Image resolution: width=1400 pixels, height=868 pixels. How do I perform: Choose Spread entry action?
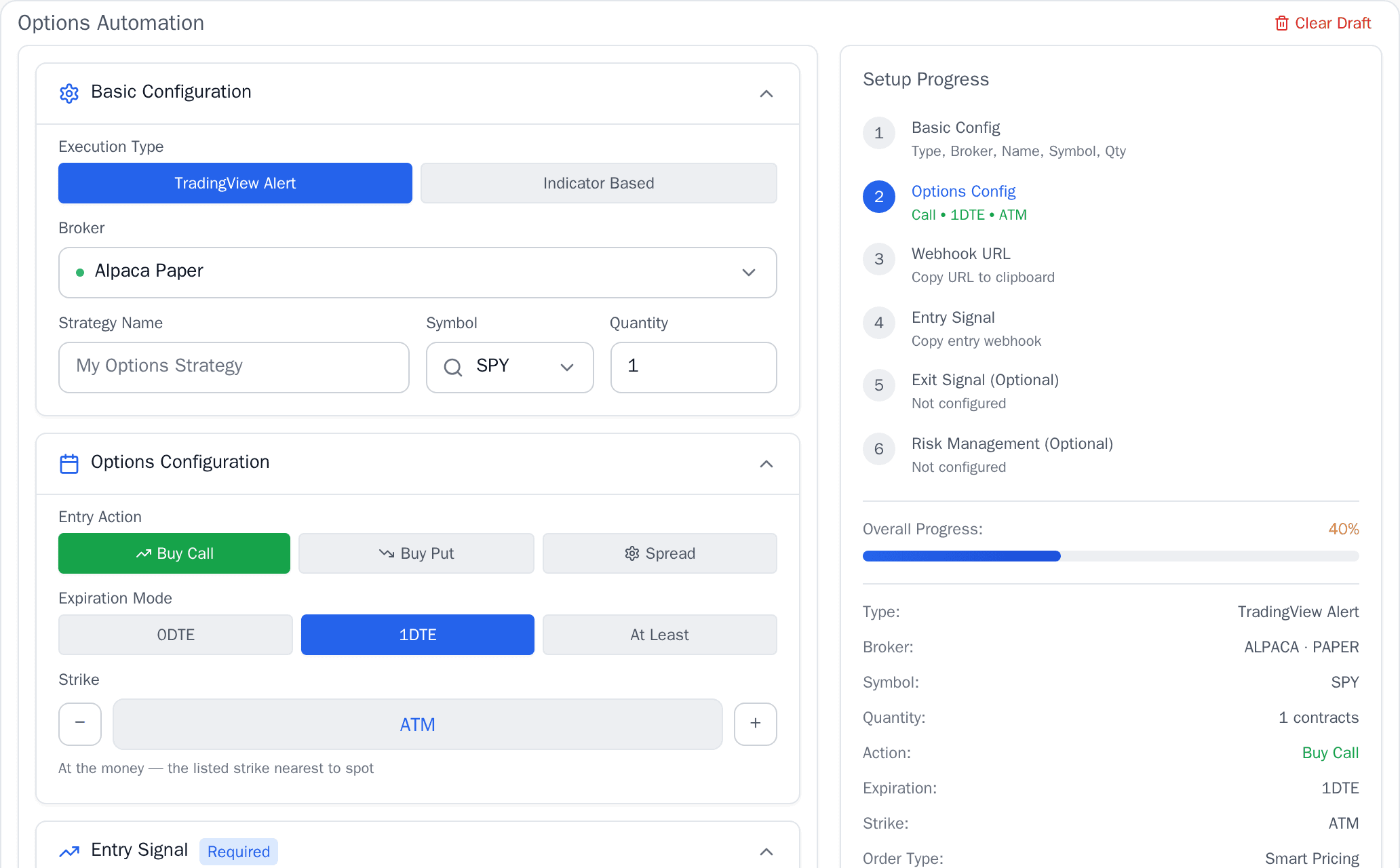click(660, 553)
